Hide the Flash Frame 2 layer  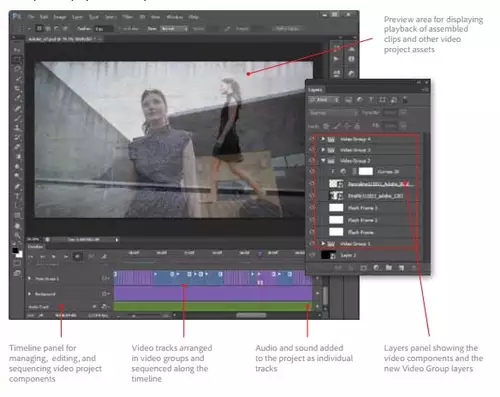point(312,220)
